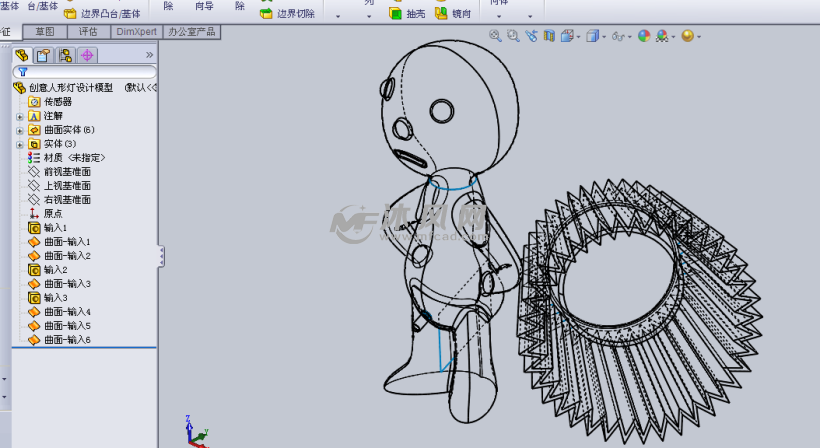The image size is (820, 448).
Task: Select the 曲面-输入1 feature
Action: (x=67, y=242)
